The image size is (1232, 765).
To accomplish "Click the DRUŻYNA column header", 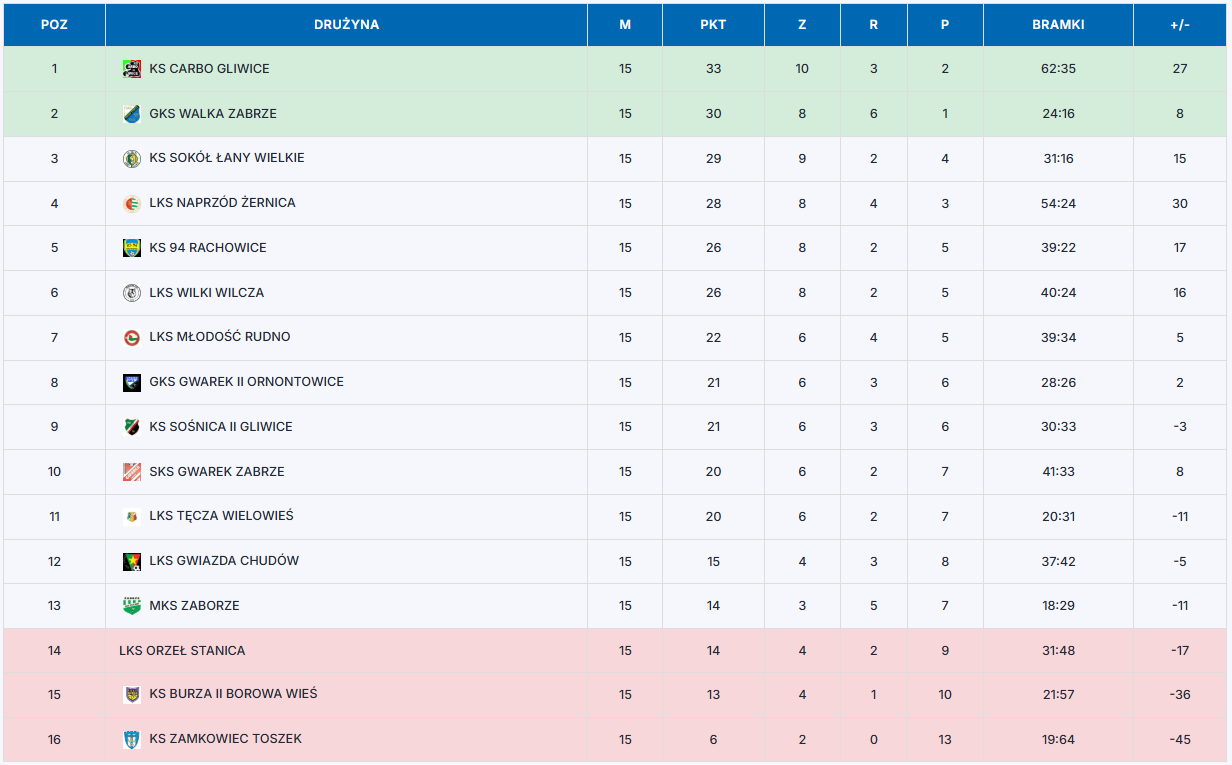I will (346, 25).
